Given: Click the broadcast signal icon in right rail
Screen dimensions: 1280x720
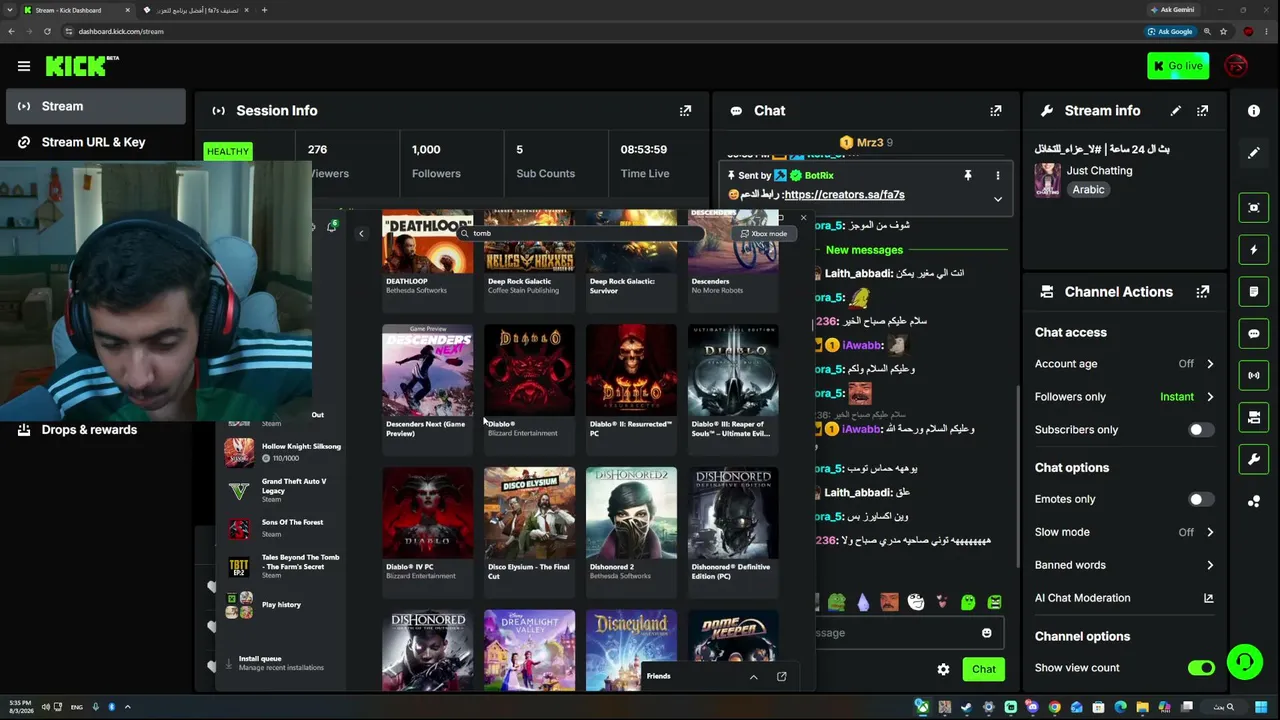Looking at the screenshot, I should 1254,376.
